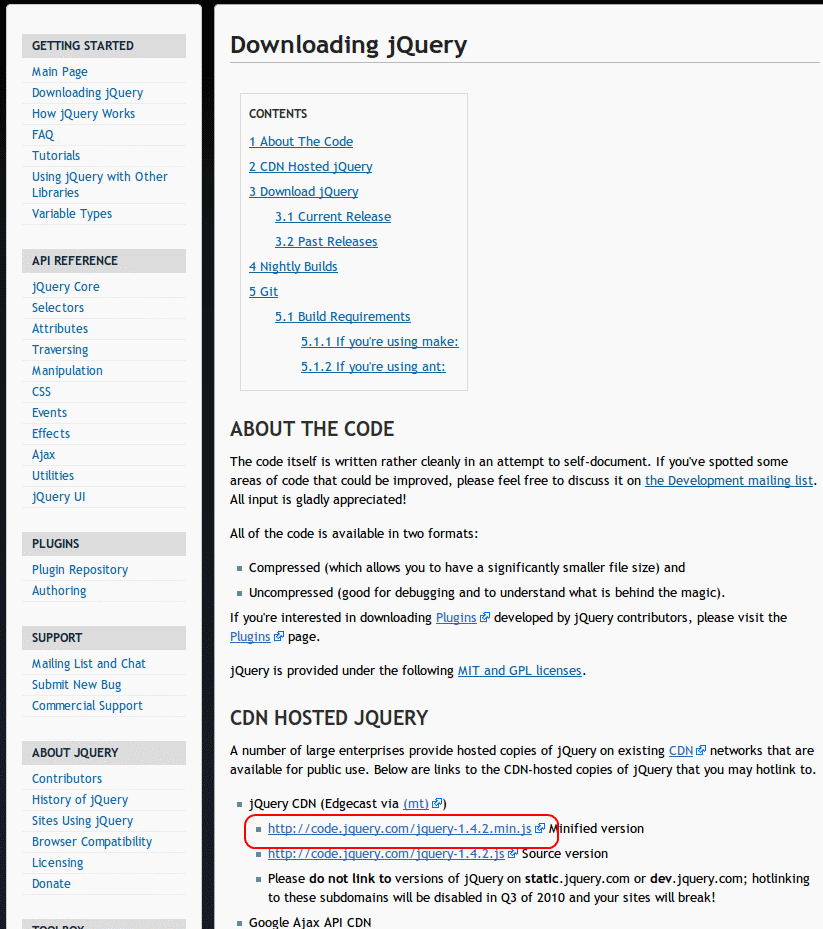
Task: Click the 'Google Ajax API CDN' list item
Action: (310, 922)
